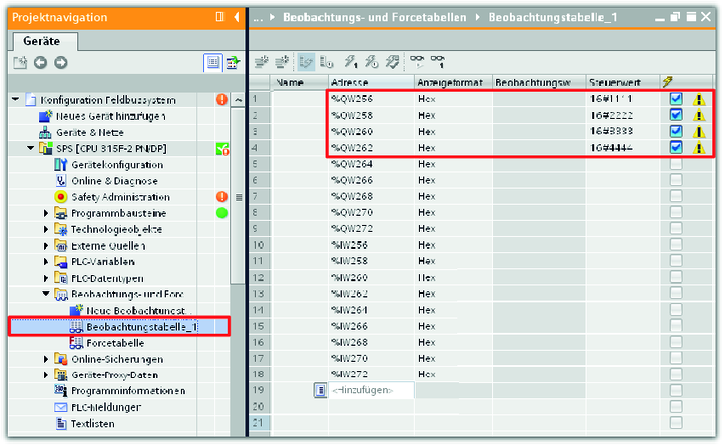
Task: Click the navigate back arrow in Projektnavigation
Action: click(x=40, y=62)
